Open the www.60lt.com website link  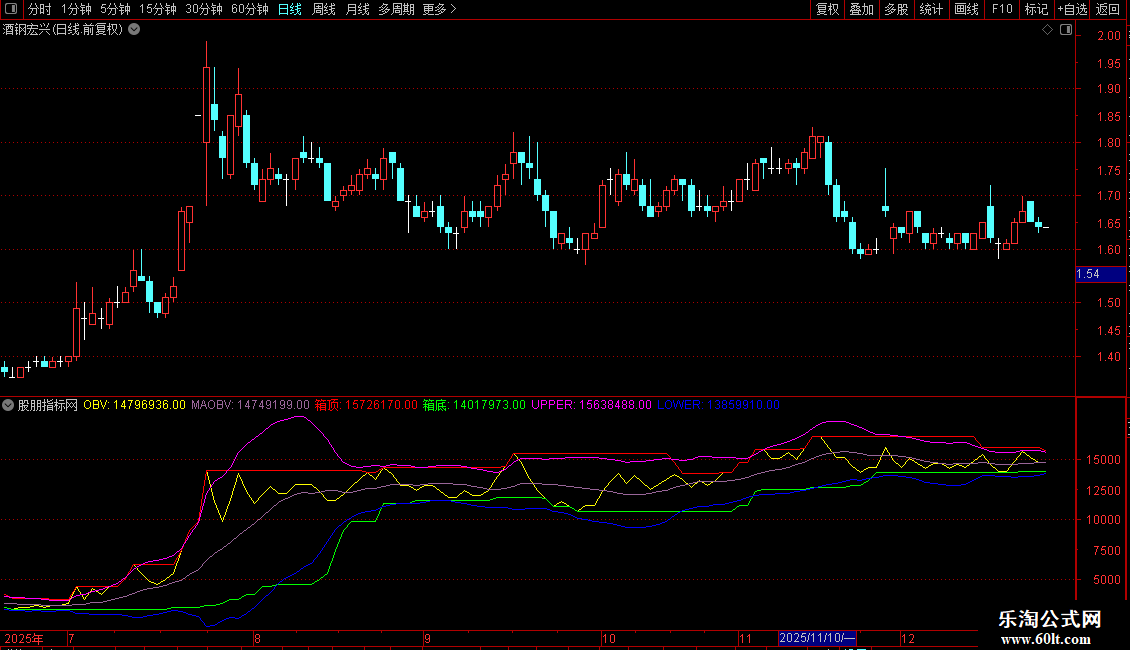coord(1049,638)
